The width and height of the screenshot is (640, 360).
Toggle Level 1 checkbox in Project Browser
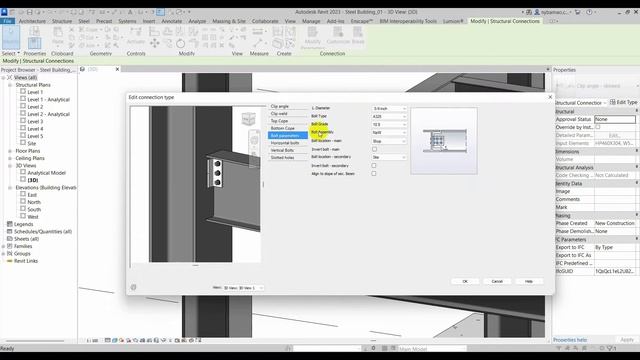point(23,92)
